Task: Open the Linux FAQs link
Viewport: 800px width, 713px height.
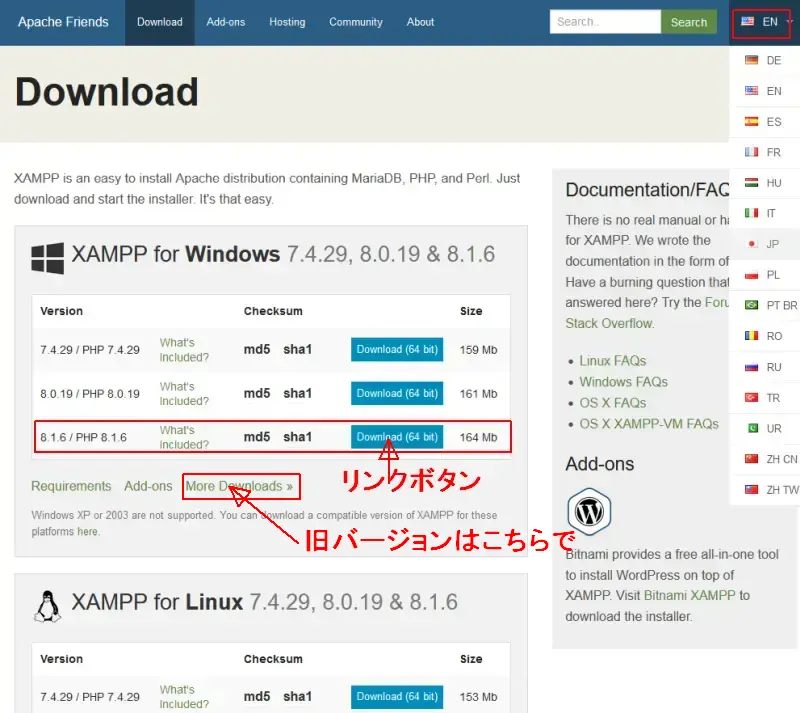Action: point(612,361)
